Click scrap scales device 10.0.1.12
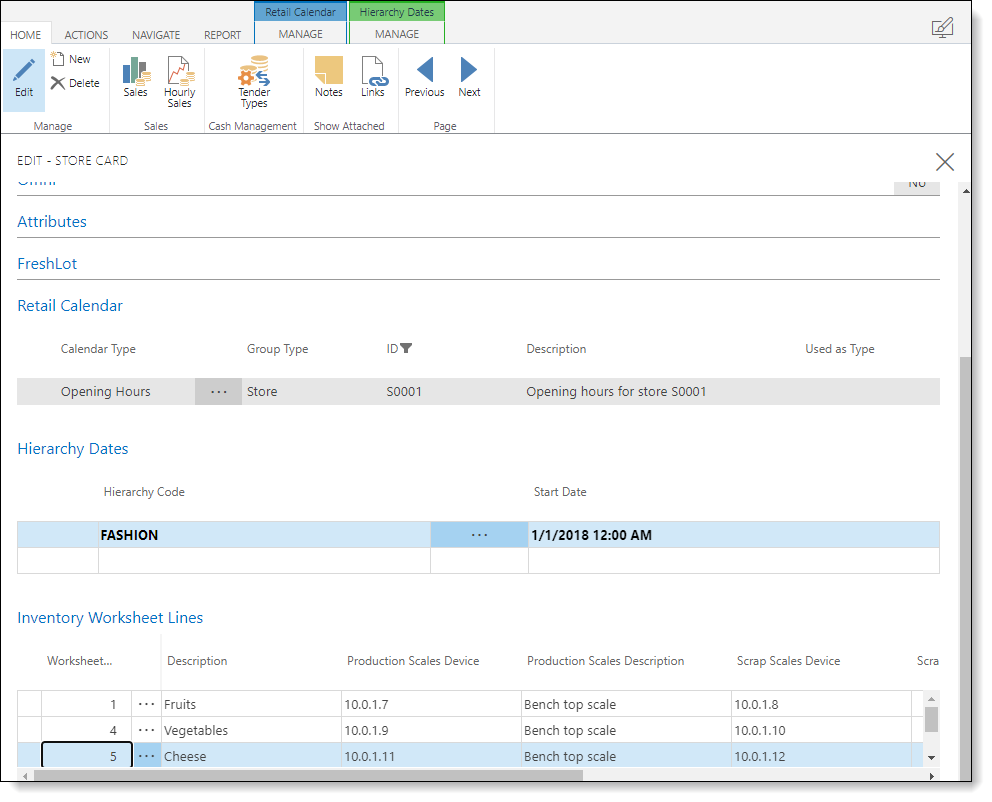 [821, 756]
